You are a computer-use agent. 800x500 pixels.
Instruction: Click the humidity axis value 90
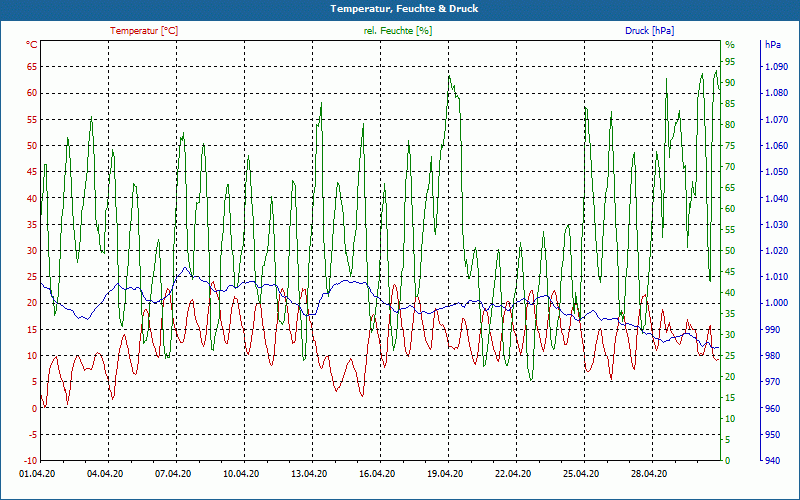point(730,82)
